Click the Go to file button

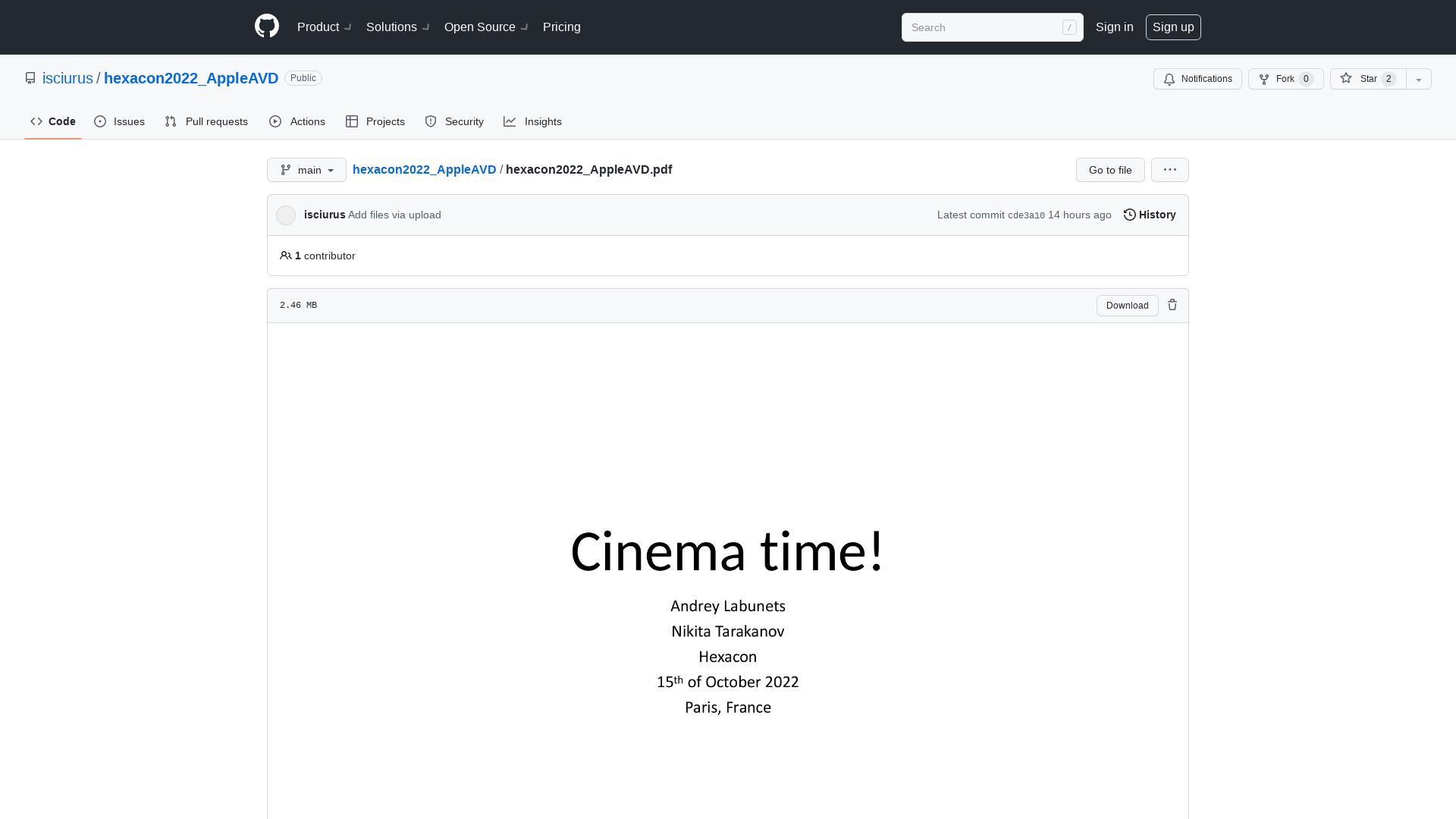tap(1110, 170)
